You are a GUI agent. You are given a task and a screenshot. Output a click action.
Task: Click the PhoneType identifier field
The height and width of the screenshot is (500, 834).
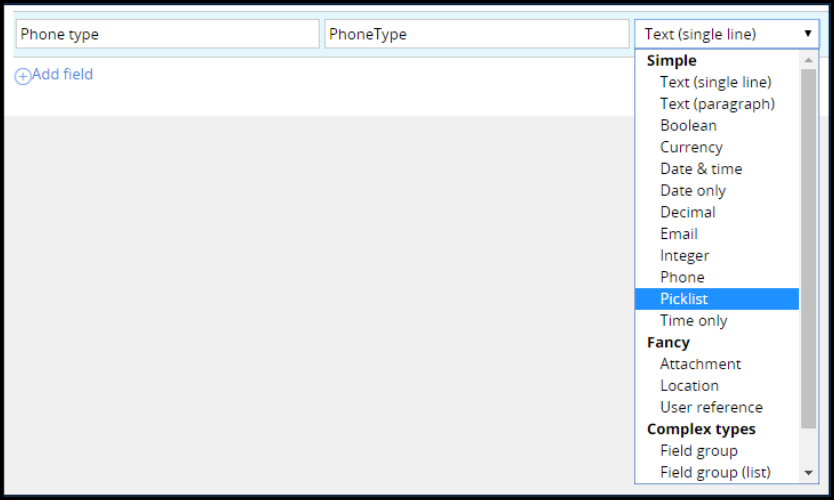[477, 34]
